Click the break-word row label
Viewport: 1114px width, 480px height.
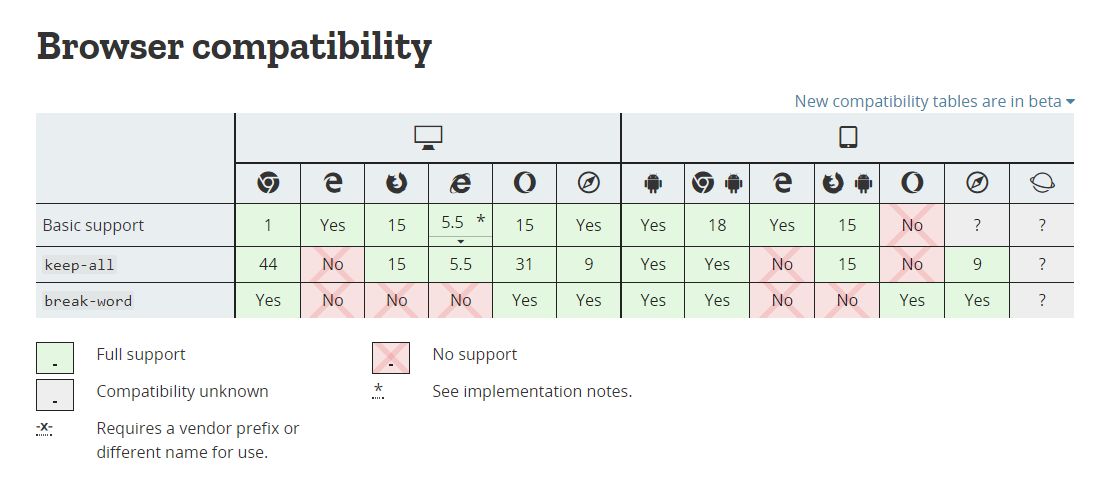tap(88, 300)
